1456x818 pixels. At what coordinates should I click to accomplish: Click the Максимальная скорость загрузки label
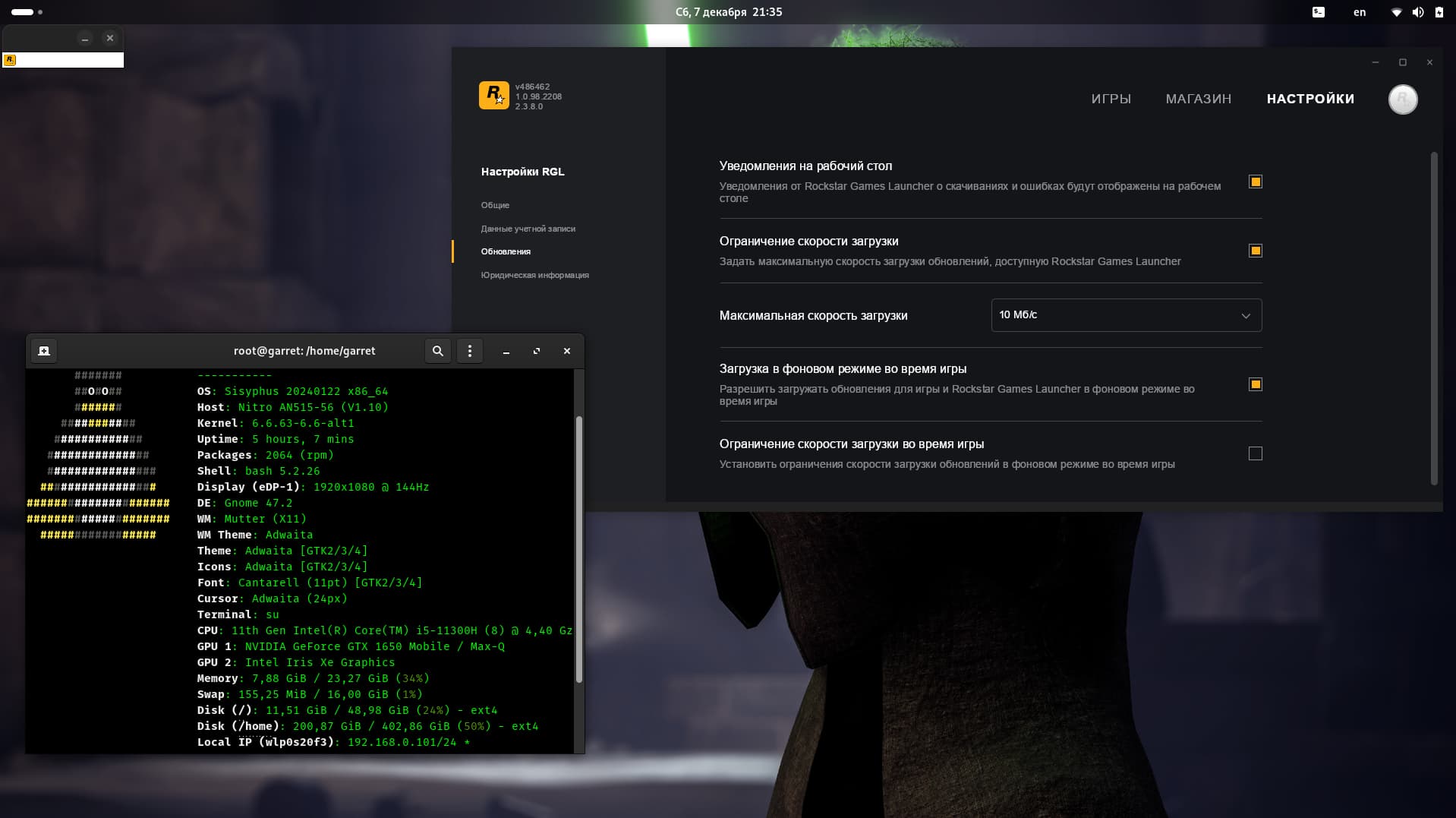click(x=813, y=315)
